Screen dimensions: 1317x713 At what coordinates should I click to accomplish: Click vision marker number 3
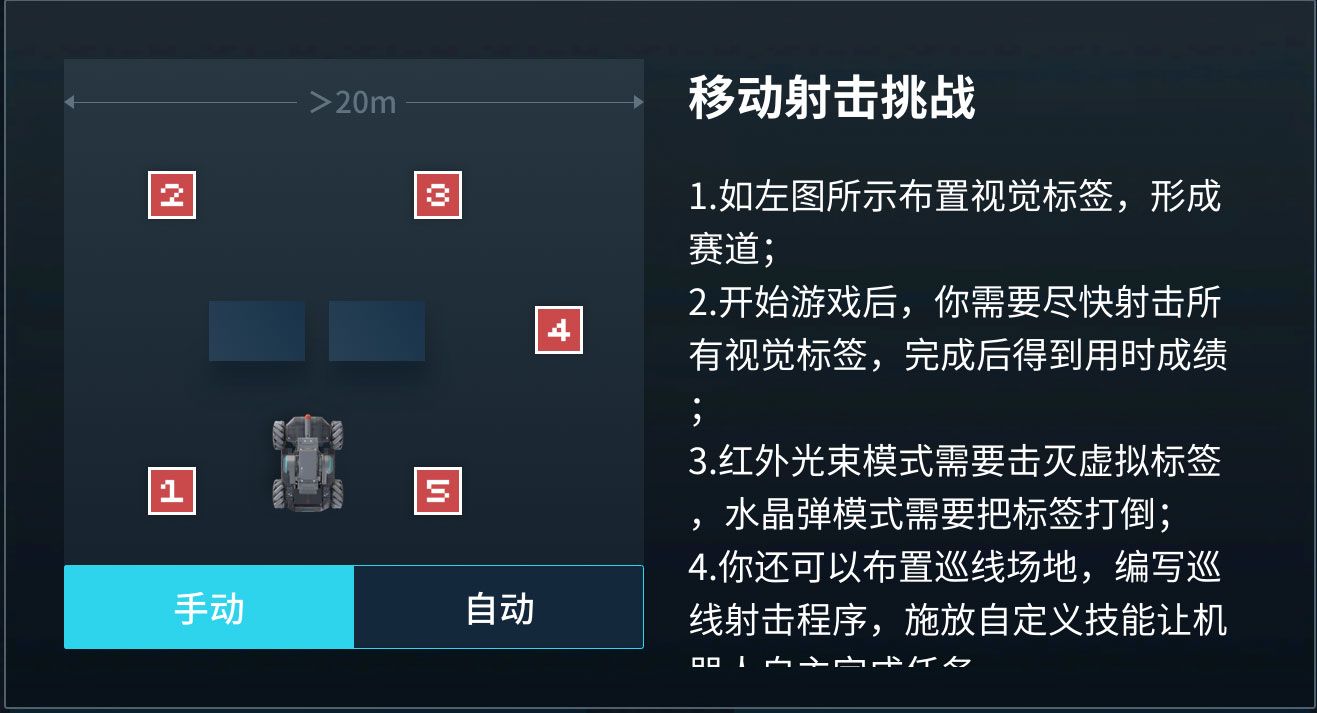[x=437, y=194]
